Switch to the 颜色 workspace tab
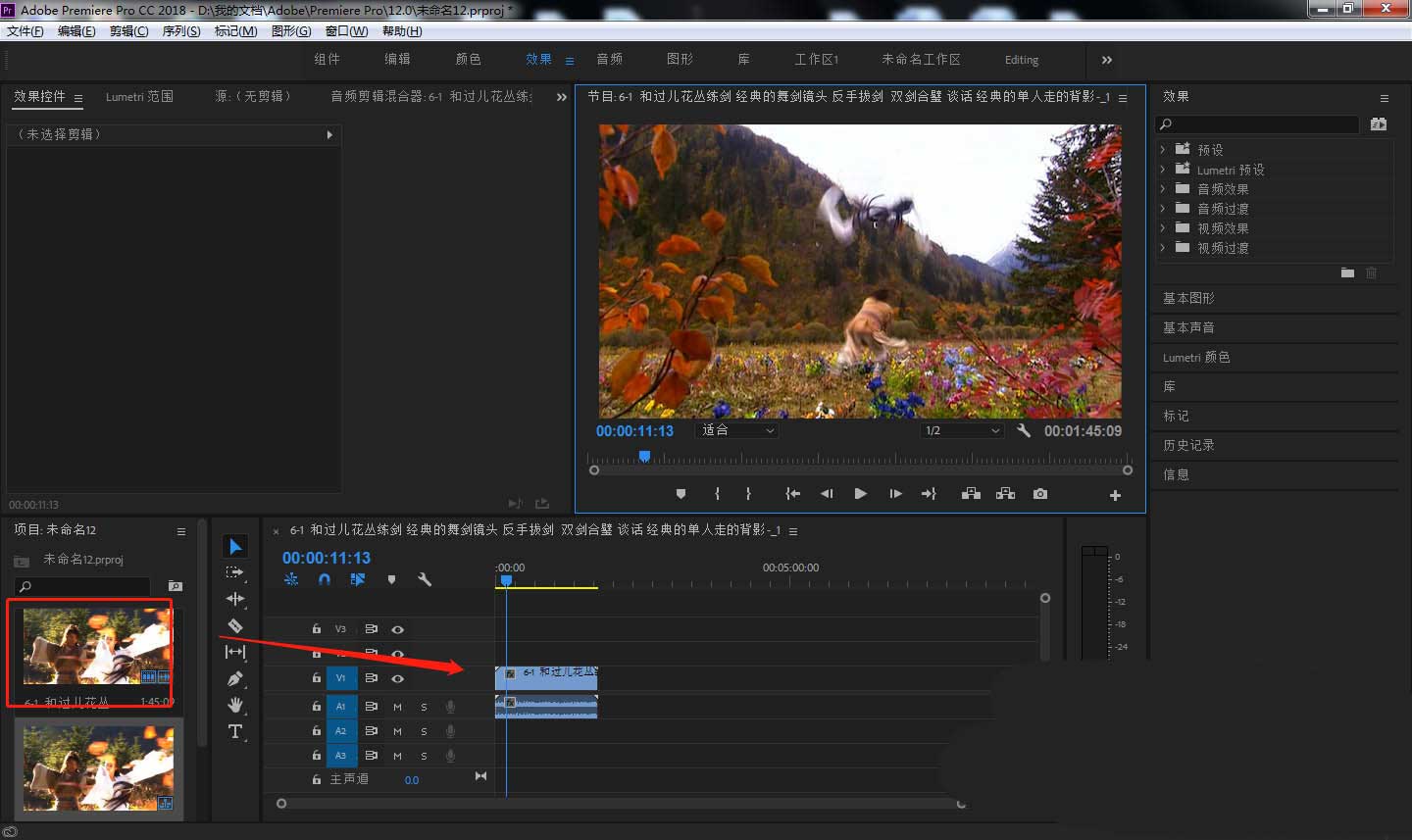Viewport: 1412px width, 840px height. 468,59
